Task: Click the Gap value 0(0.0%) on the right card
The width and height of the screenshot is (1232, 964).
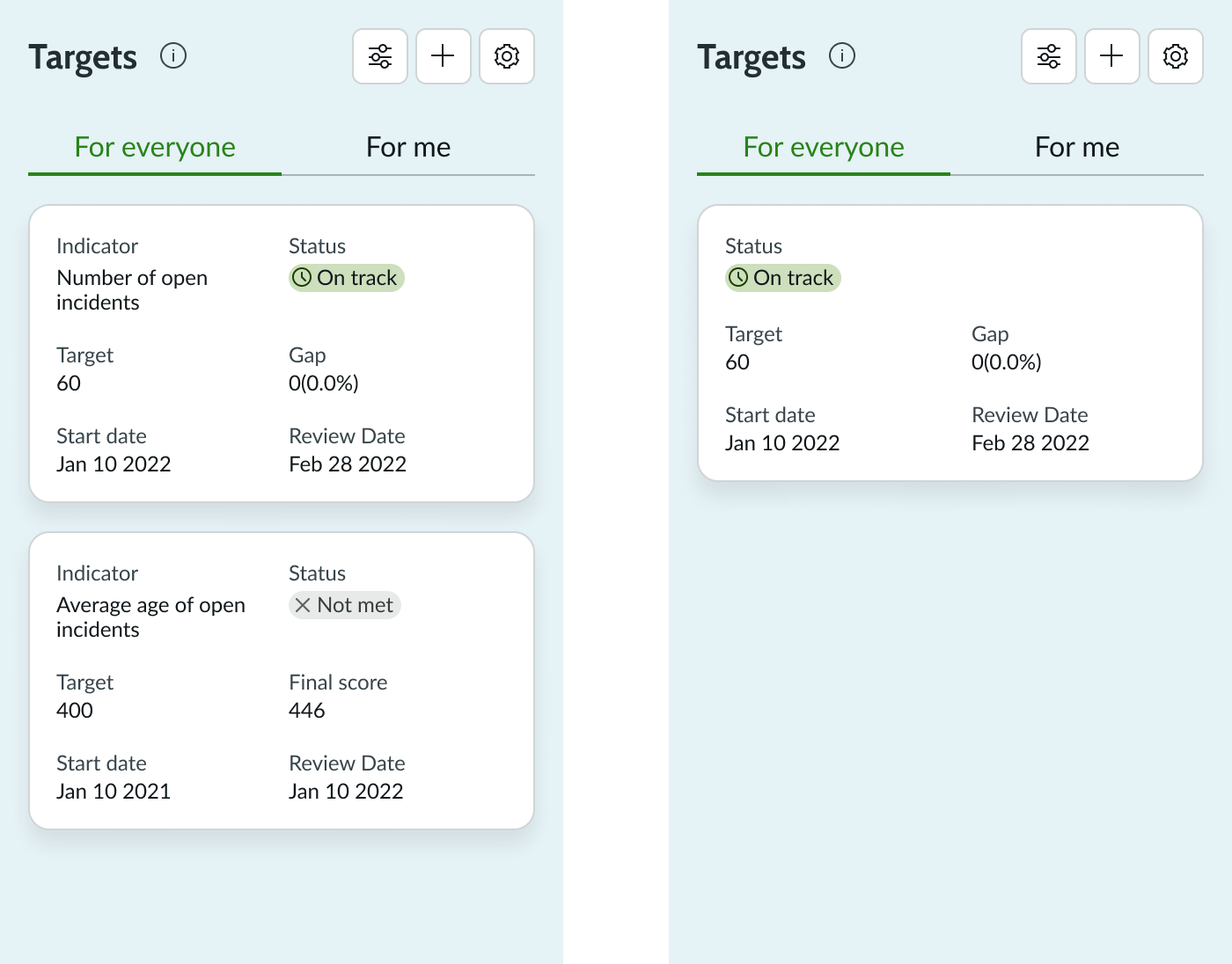Action: pyautogui.click(x=1006, y=361)
